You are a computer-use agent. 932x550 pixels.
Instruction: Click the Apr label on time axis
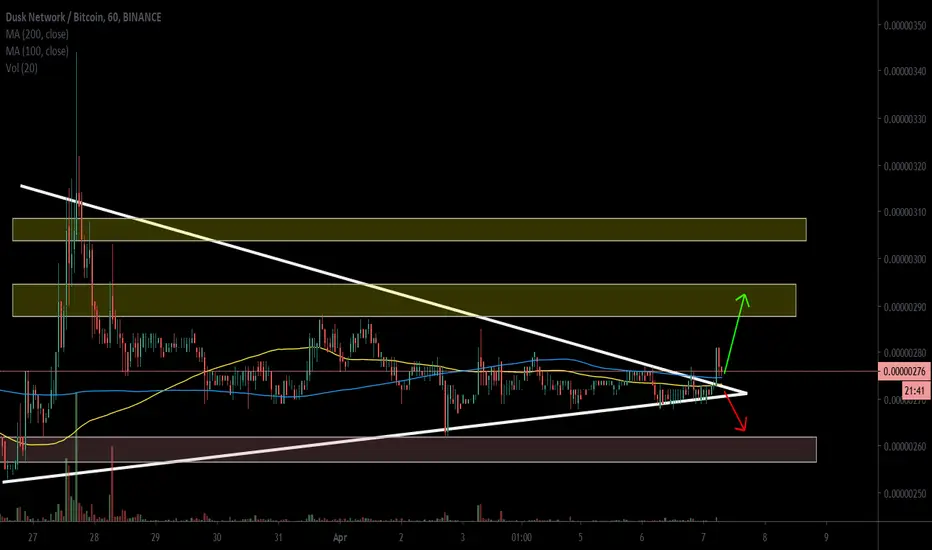coord(339,538)
